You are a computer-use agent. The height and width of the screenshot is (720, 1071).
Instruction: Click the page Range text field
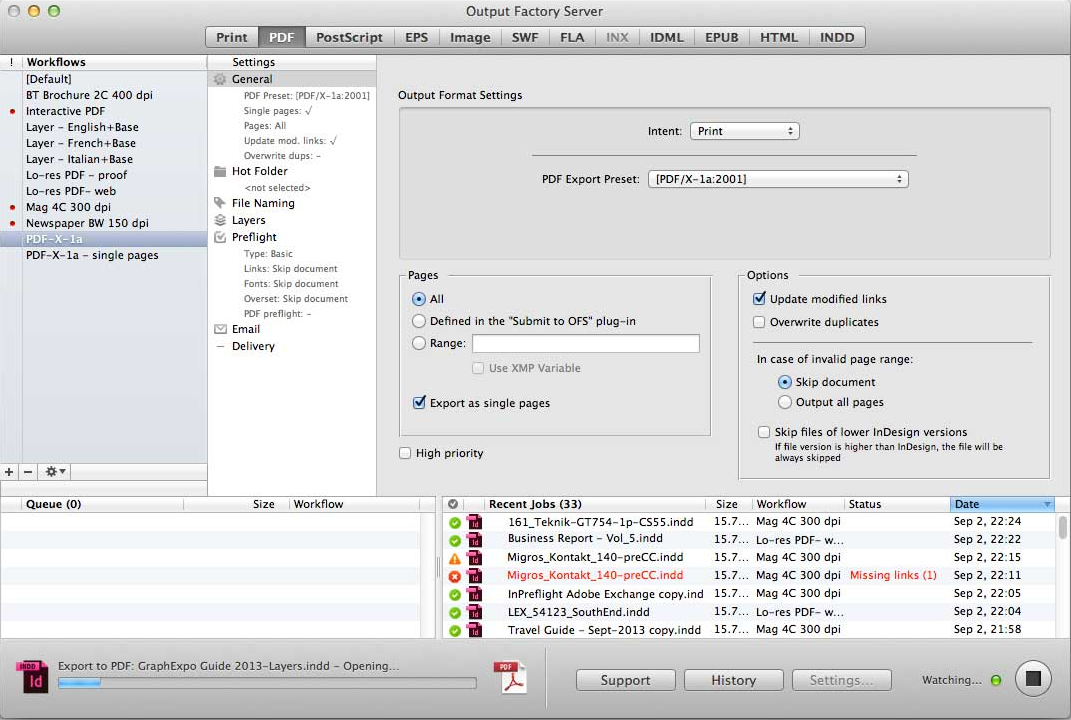click(x=585, y=343)
